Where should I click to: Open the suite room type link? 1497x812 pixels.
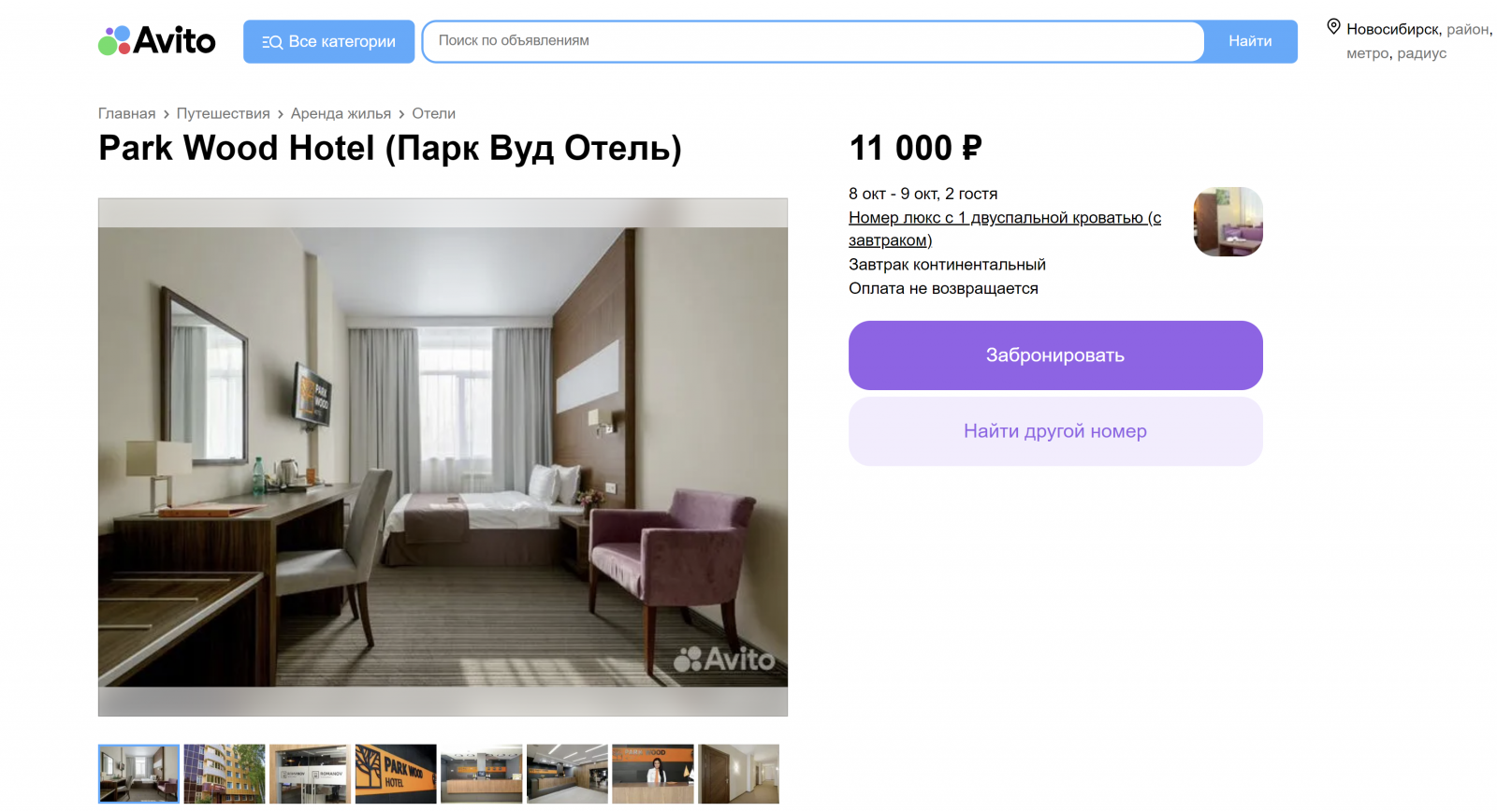1005,229
